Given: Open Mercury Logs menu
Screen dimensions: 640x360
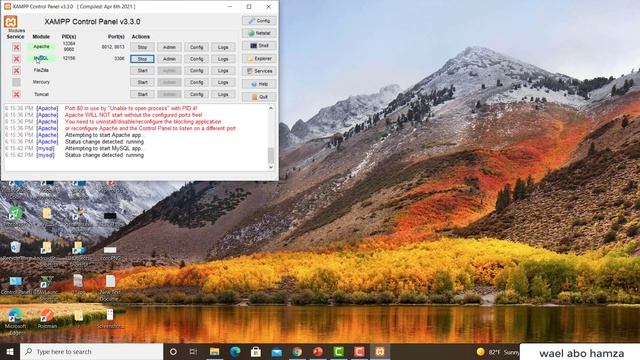Looking at the screenshot, I should (223, 82).
